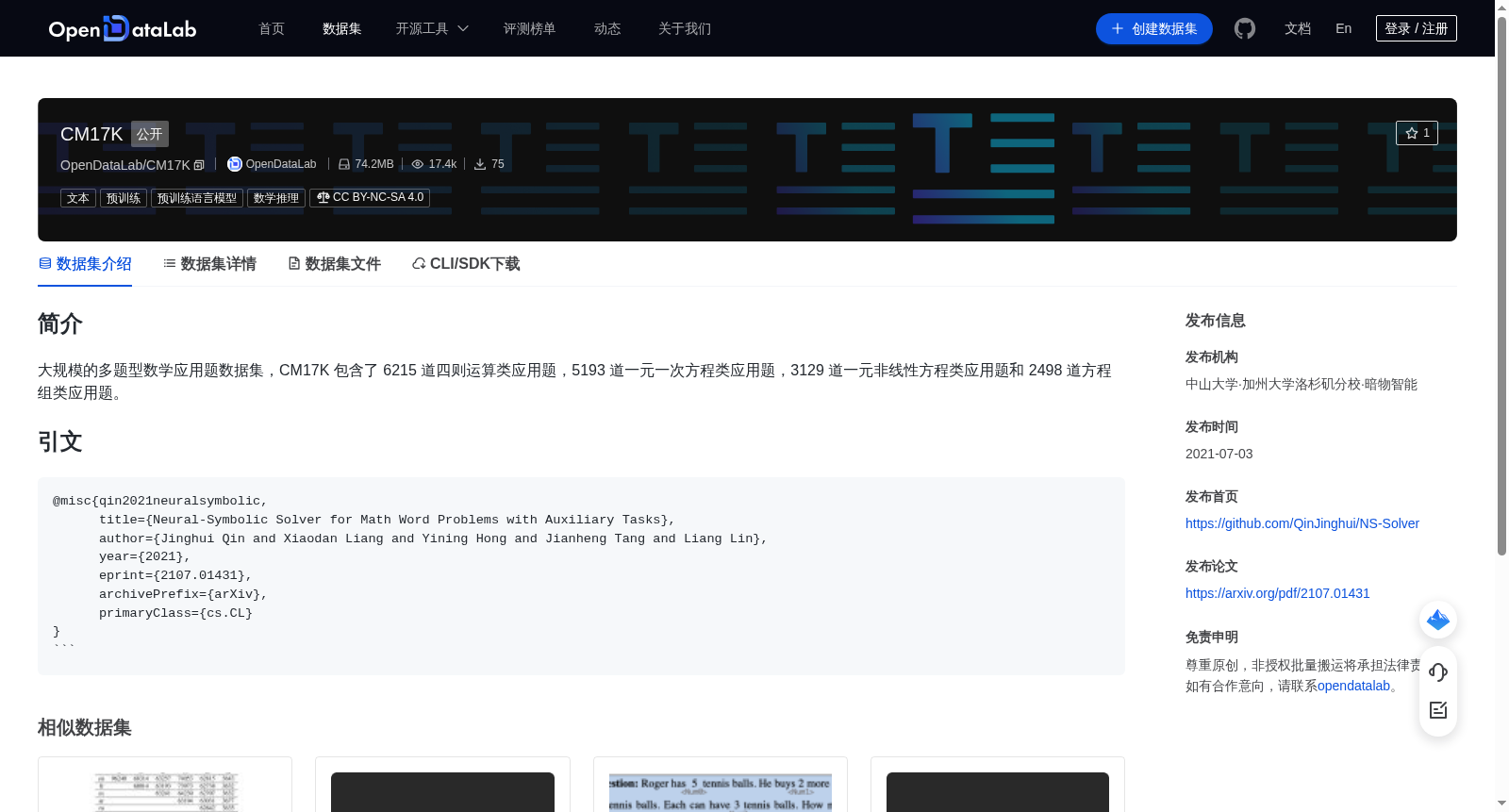The image size is (1509, 812).
Task: Click 登录 / 注册 button
Action: (1417, 28)
